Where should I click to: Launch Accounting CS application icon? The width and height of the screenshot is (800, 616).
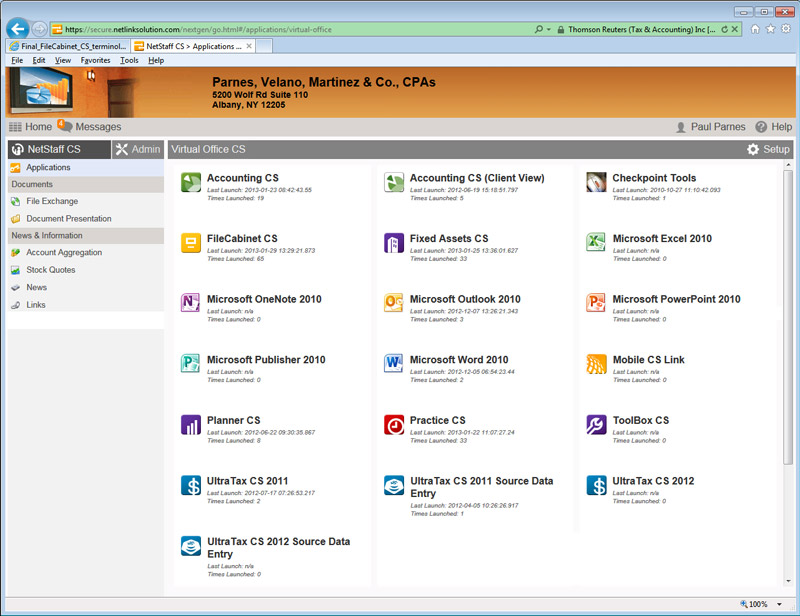click(191, 182)
